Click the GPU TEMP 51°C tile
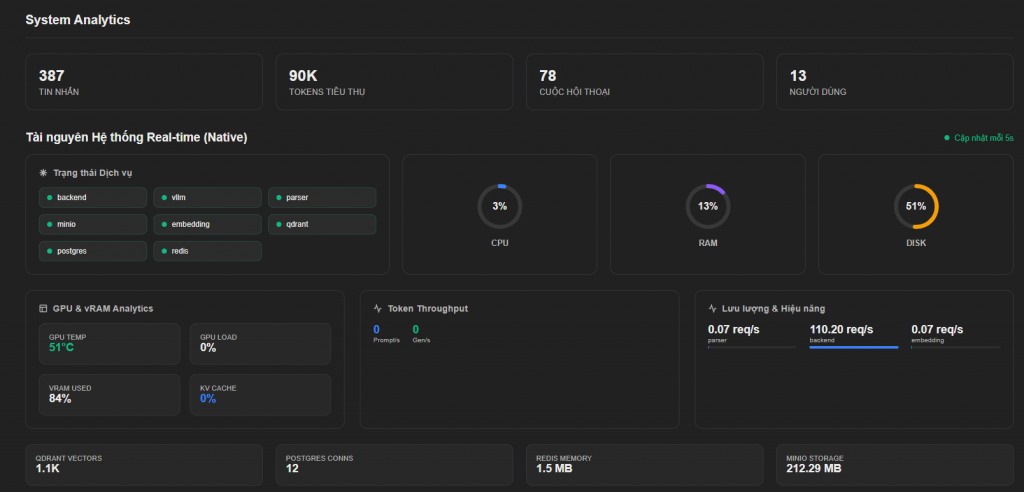 pyautogui.click(x=109, y=344)
